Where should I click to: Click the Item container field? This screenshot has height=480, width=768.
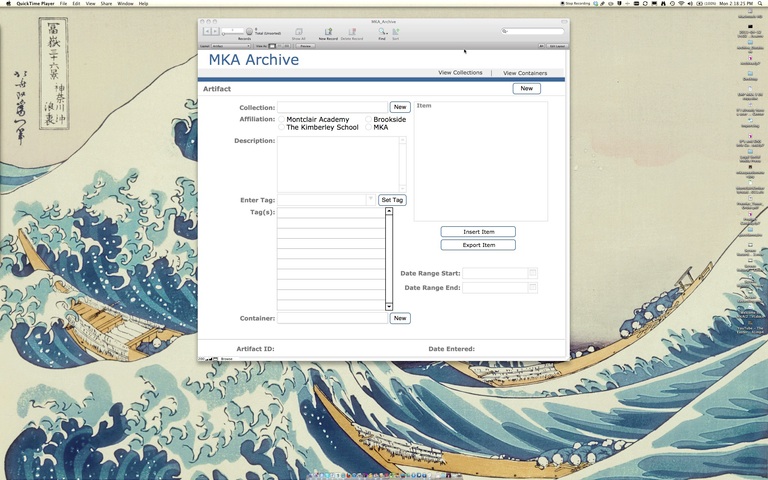(480, 161)
